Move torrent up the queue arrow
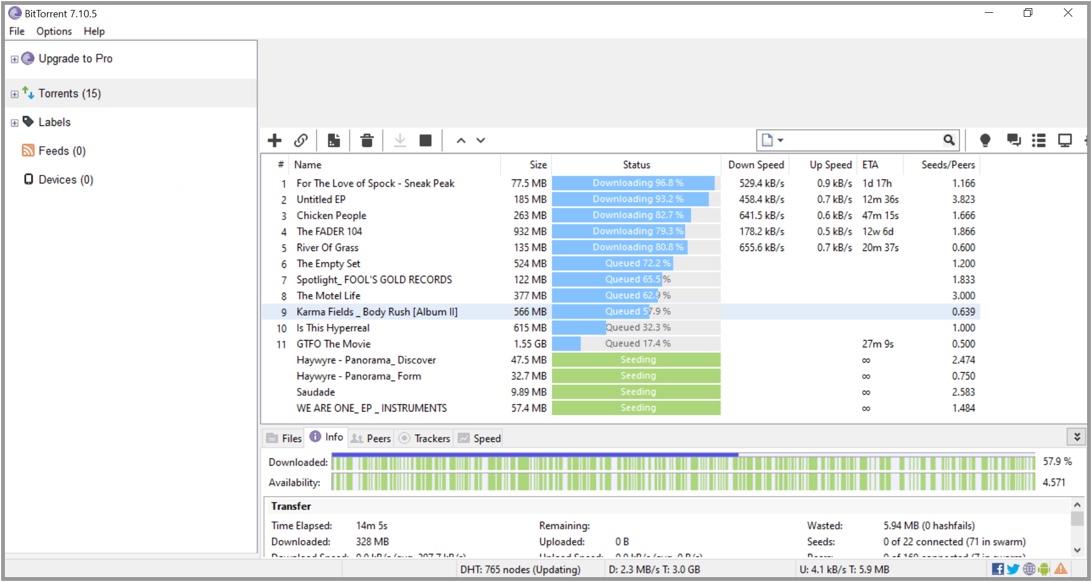 pos(461,141)
